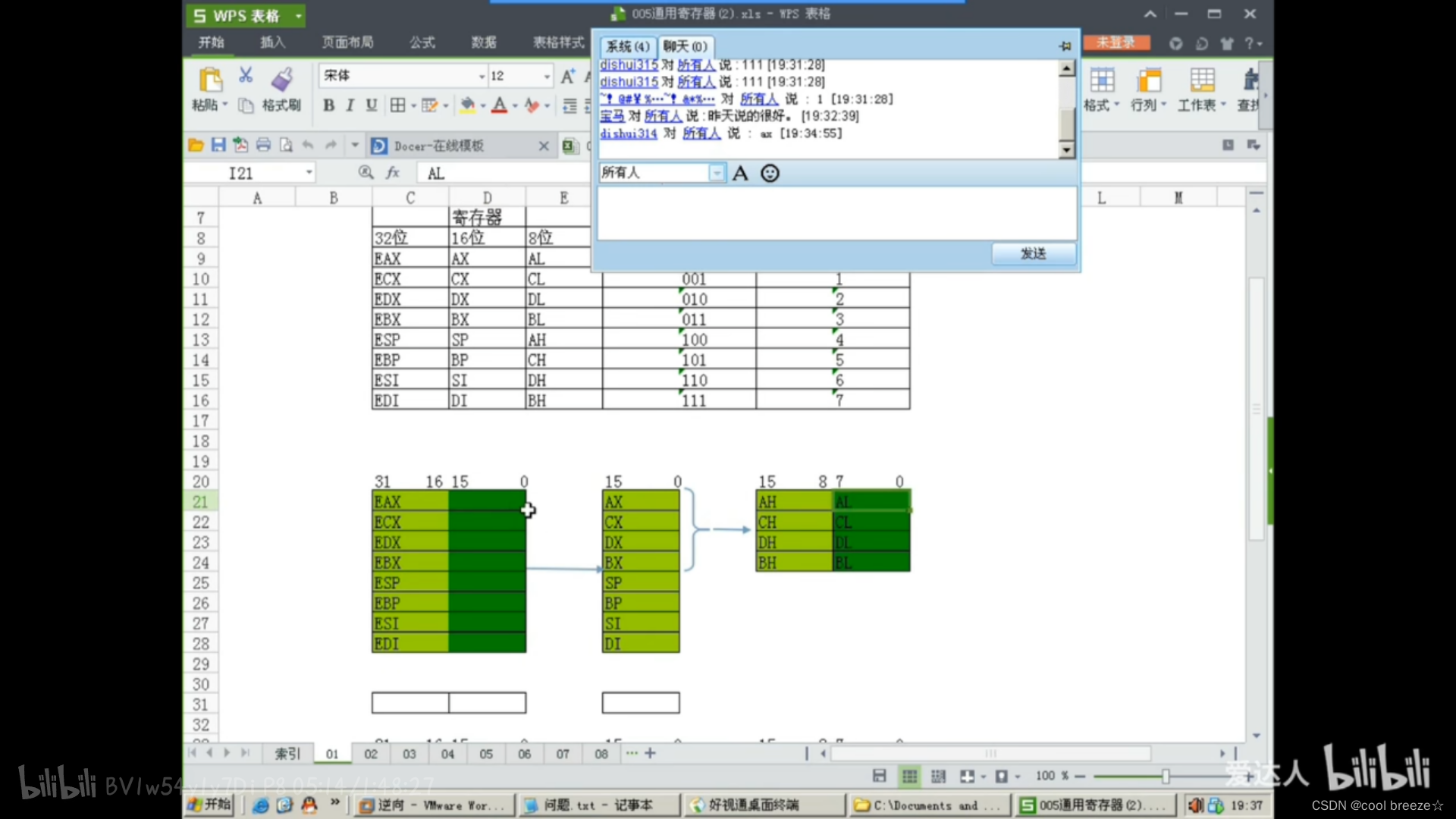Viewport: 1456px width, 819px height.
Task: Redo the last action
Action: (x=331, y=145)
